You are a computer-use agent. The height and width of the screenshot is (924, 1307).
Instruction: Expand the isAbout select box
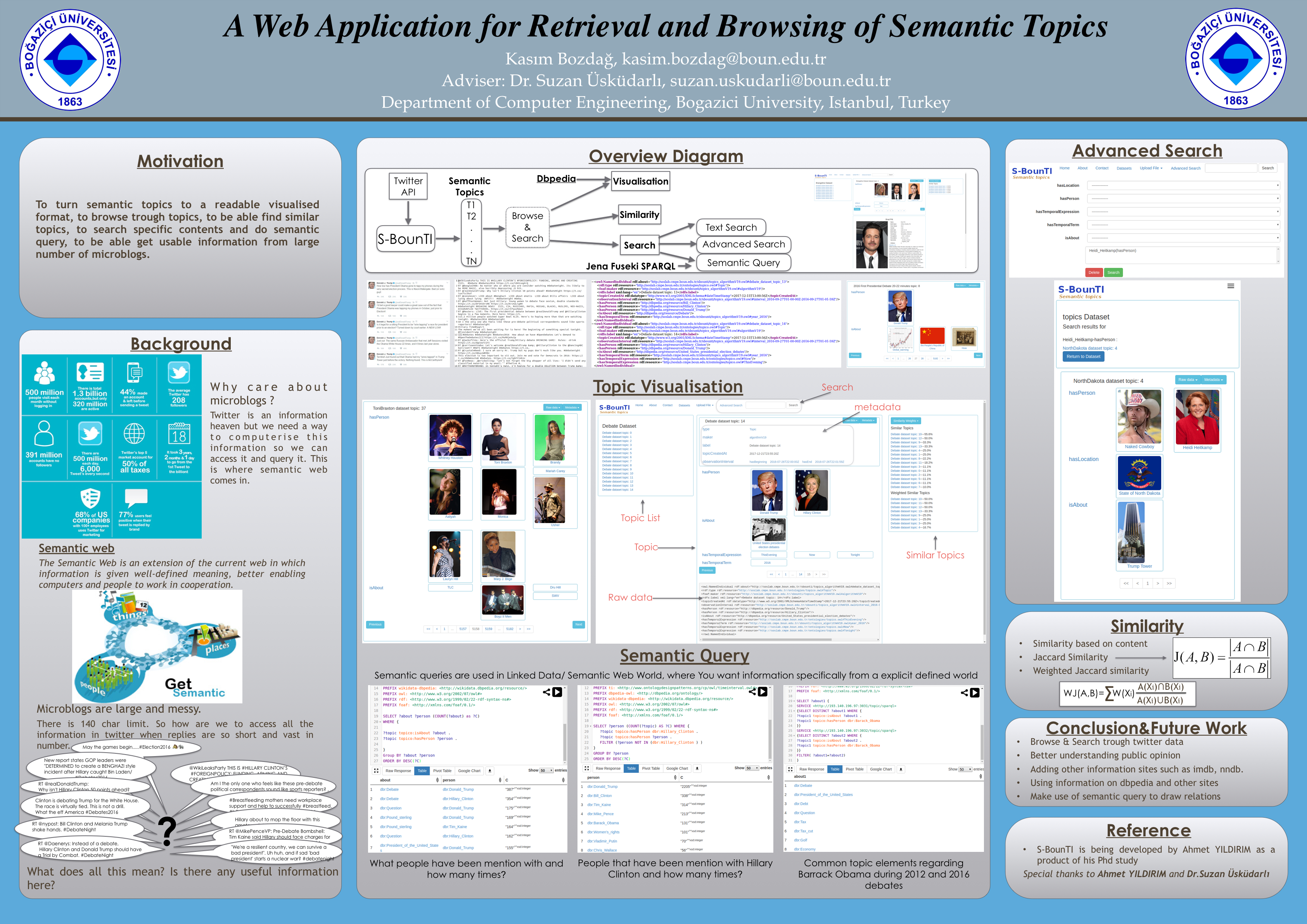[x=1183, y=238]
